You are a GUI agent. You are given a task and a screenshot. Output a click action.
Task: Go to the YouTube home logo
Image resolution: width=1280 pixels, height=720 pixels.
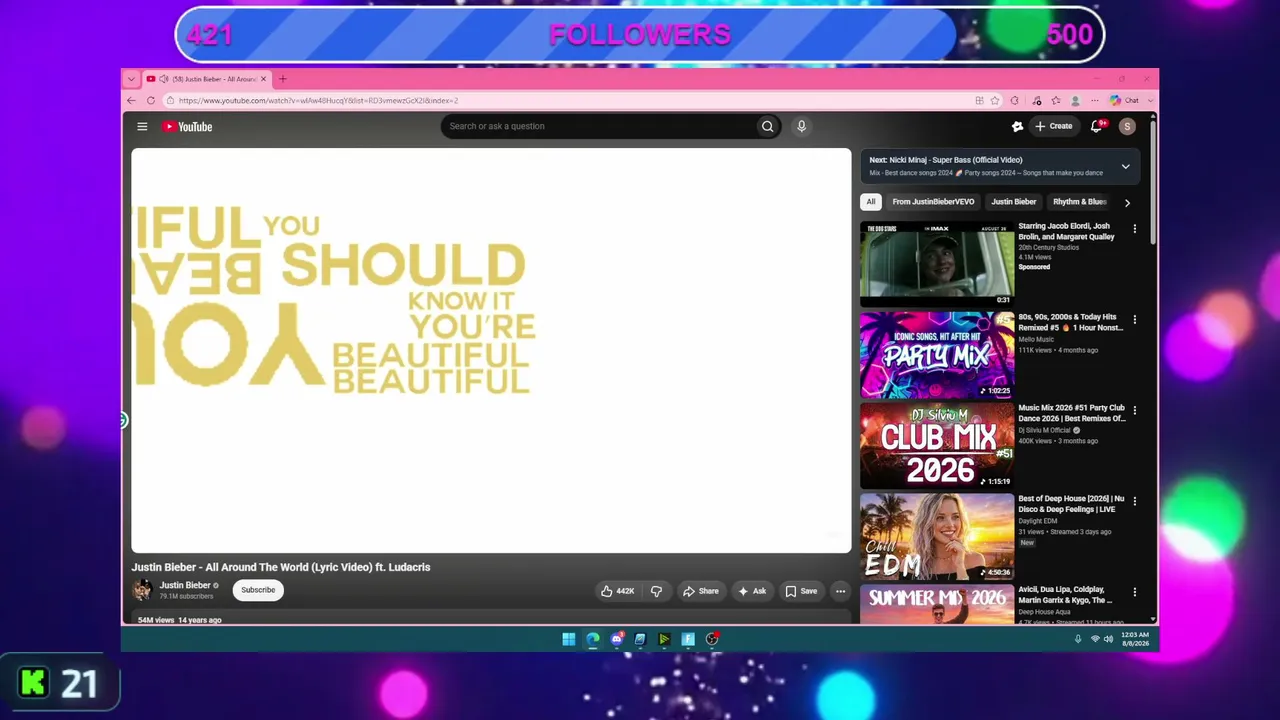coord(187,127)
